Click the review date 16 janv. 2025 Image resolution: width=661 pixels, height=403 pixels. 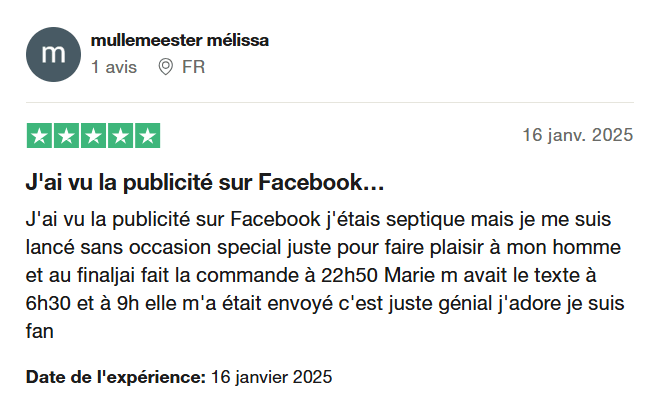click(578, 136)
